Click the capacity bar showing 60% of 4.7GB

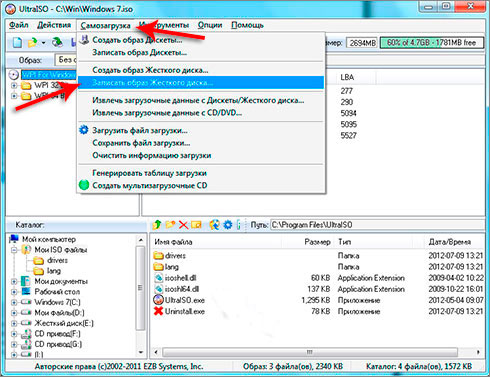tap(431, 43)
